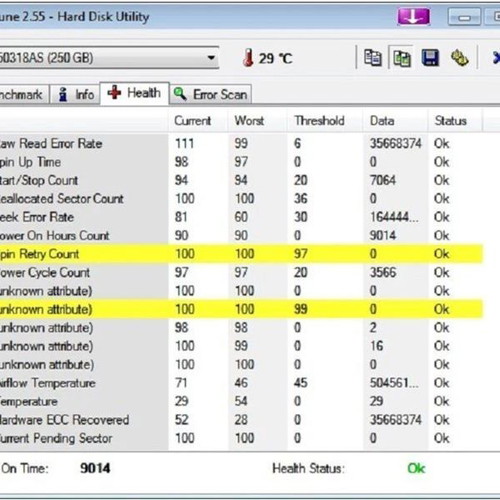
Task: Click the purple download arrow icon
Action: 413,16
